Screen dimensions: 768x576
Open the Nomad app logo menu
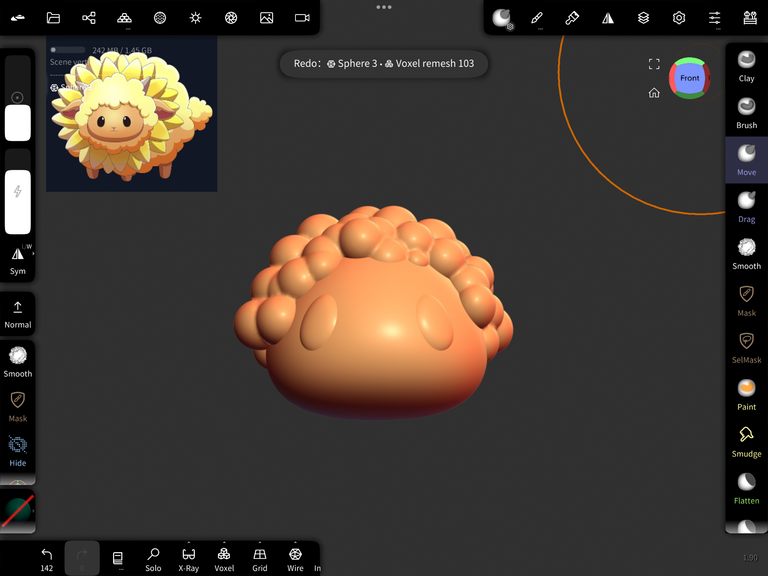tap(18, 18)
